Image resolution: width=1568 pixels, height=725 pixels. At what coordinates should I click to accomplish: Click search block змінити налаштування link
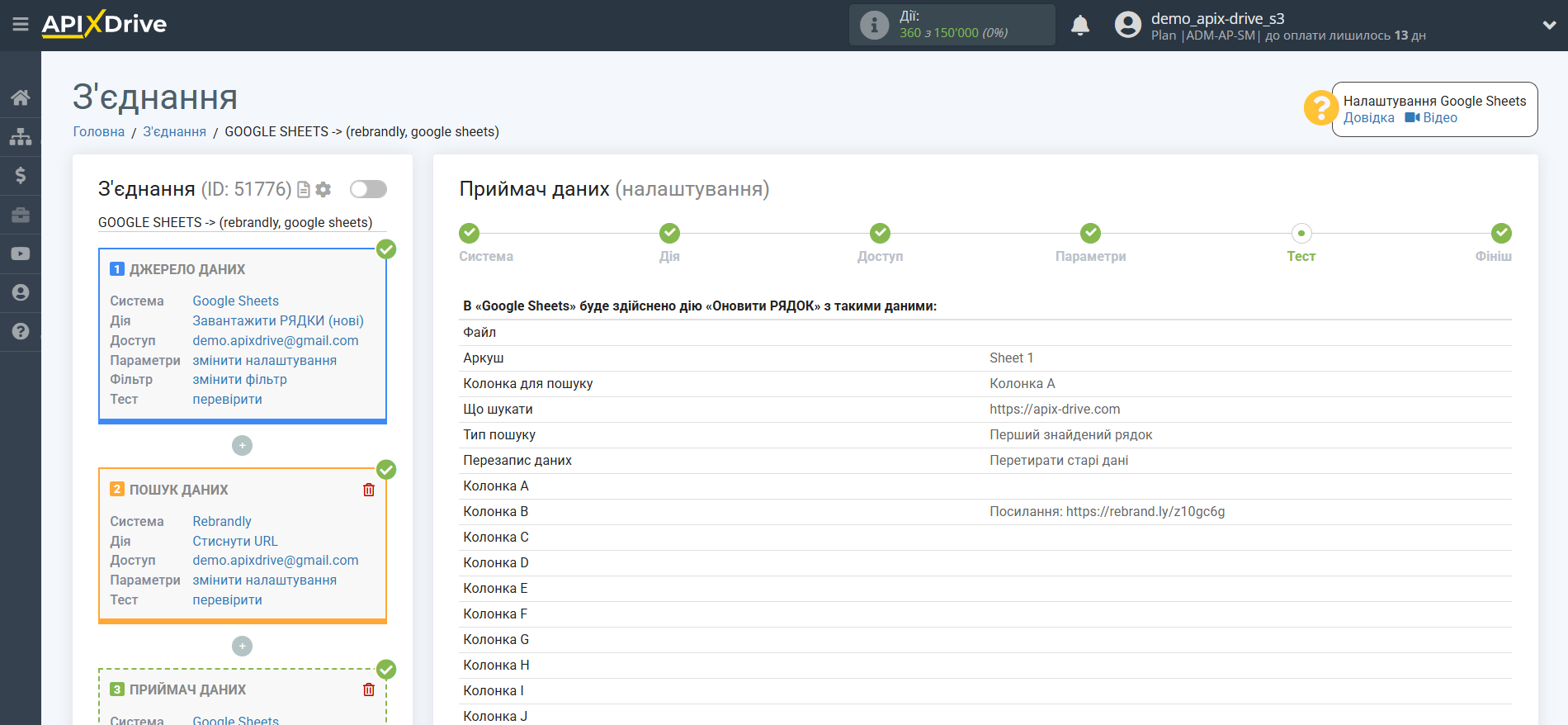tap(264, 580)
